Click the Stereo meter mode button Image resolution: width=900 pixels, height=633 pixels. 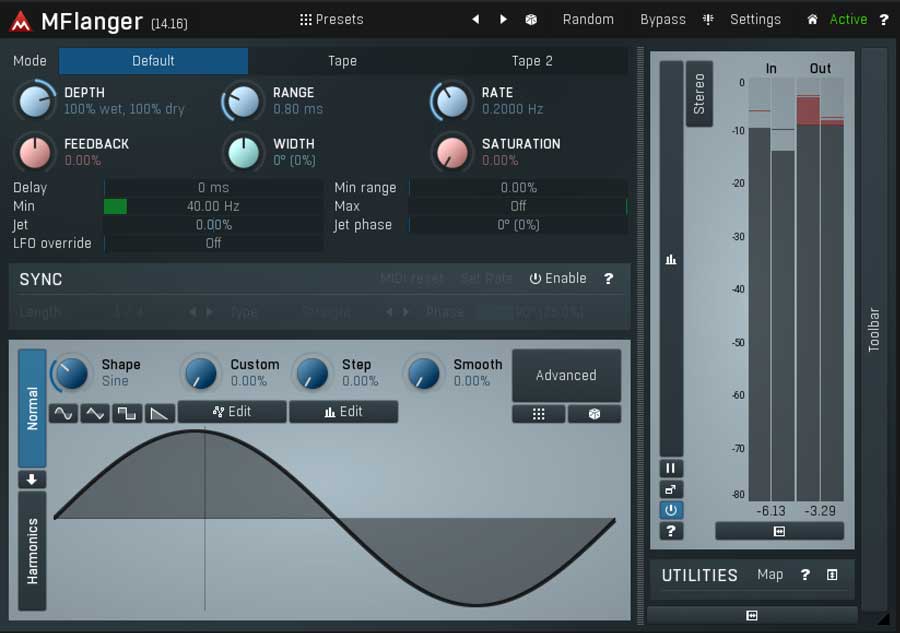(699, 94)
